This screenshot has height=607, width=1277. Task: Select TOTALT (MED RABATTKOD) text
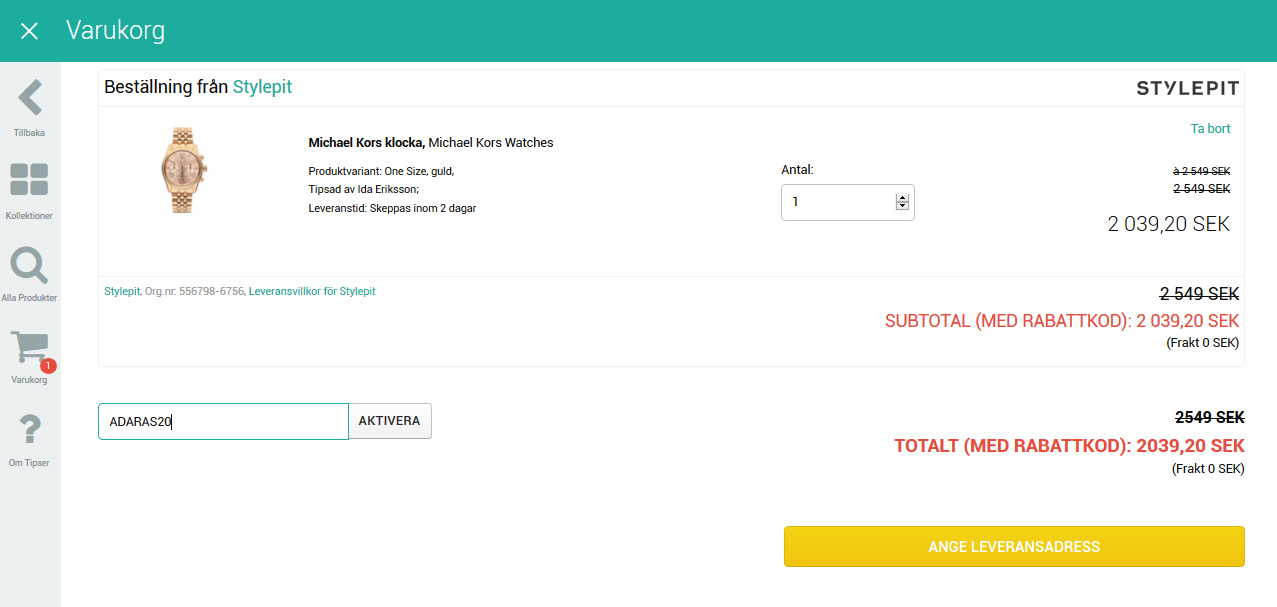pyautogui.click(x=1069, y=446)
